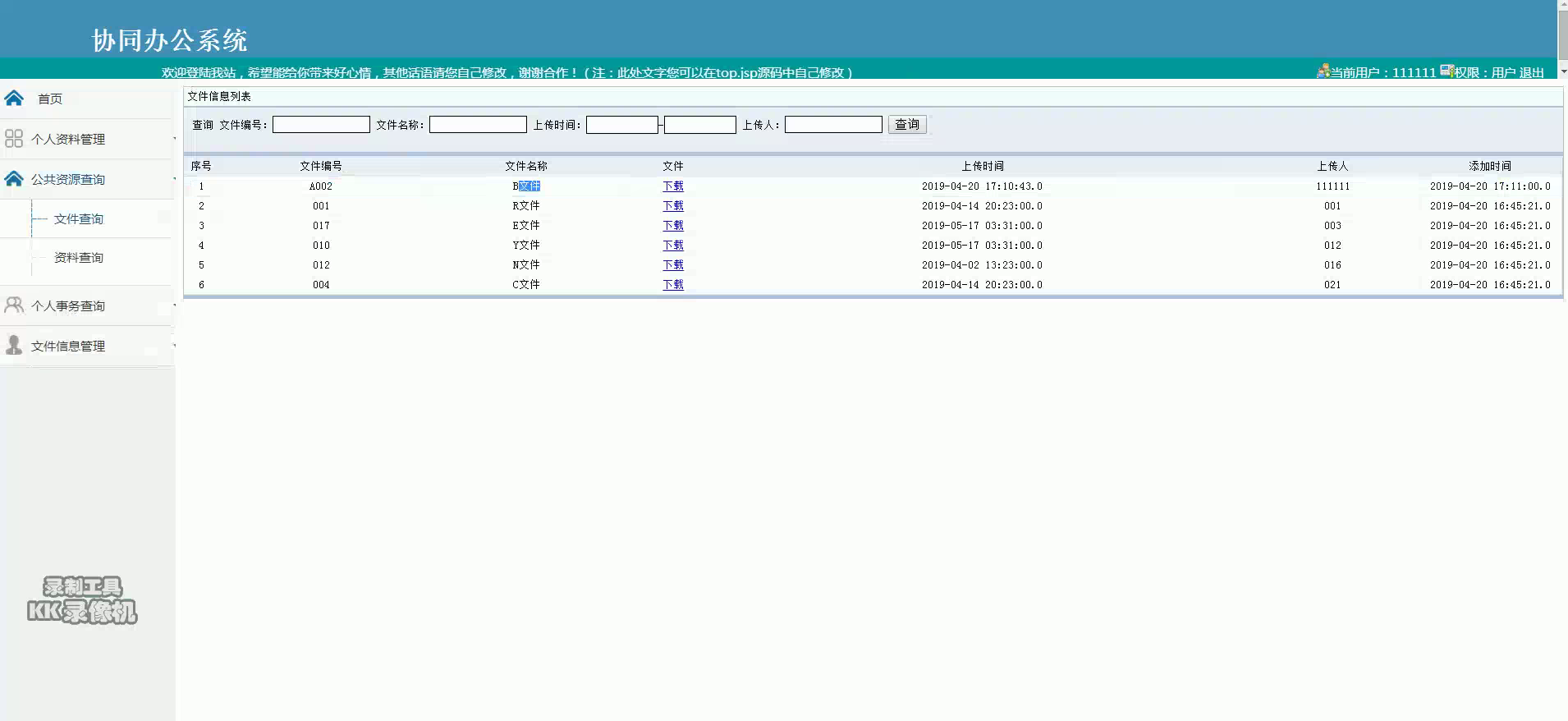Image resolution: width=1568 pixels, height=721 pixels.
Task: Click the 协同办公系统 site title
Action: (x=169, y=40)
